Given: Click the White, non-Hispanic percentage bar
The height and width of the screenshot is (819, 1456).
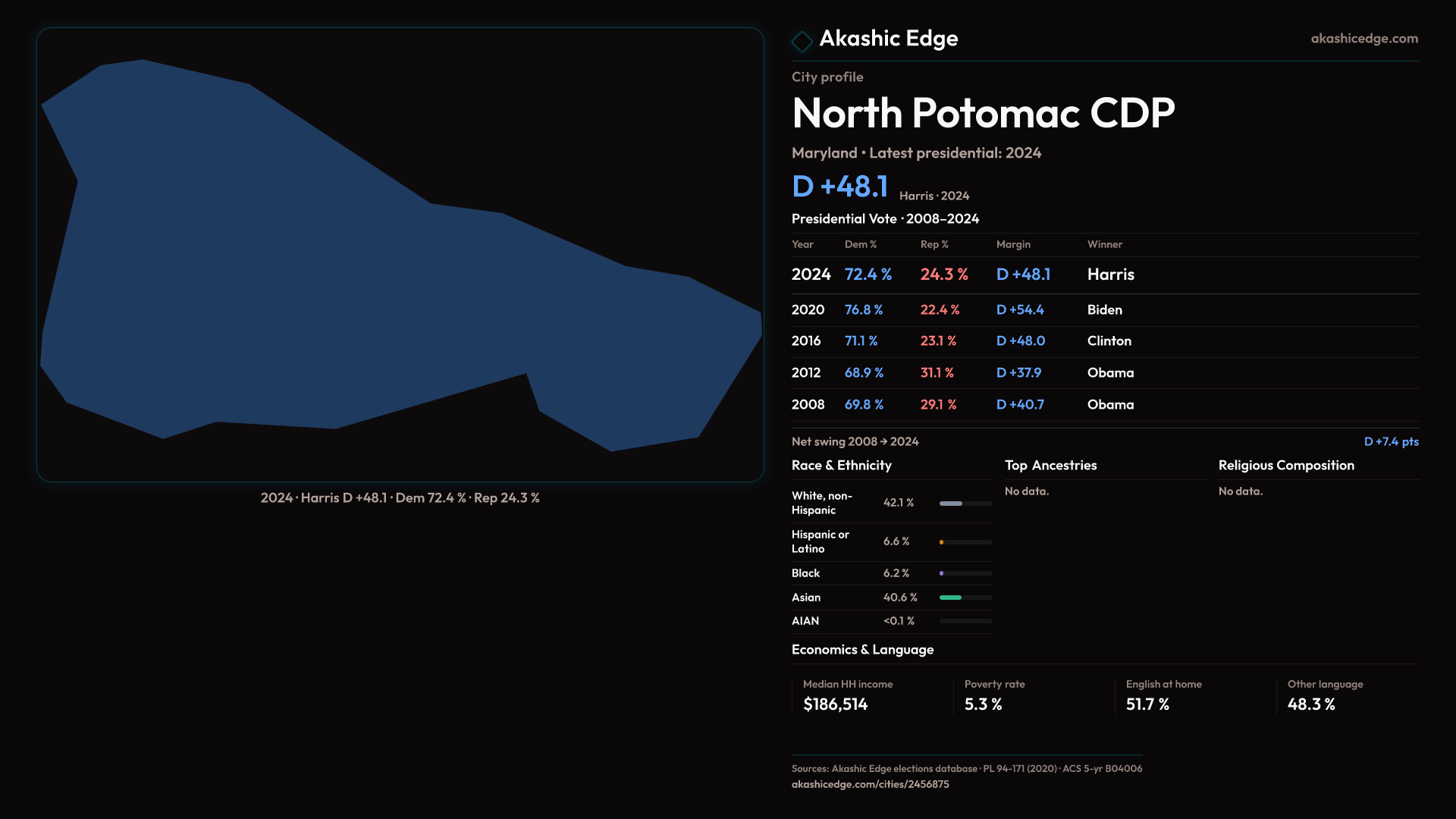Looking at the screenshot, I should 951,504.
